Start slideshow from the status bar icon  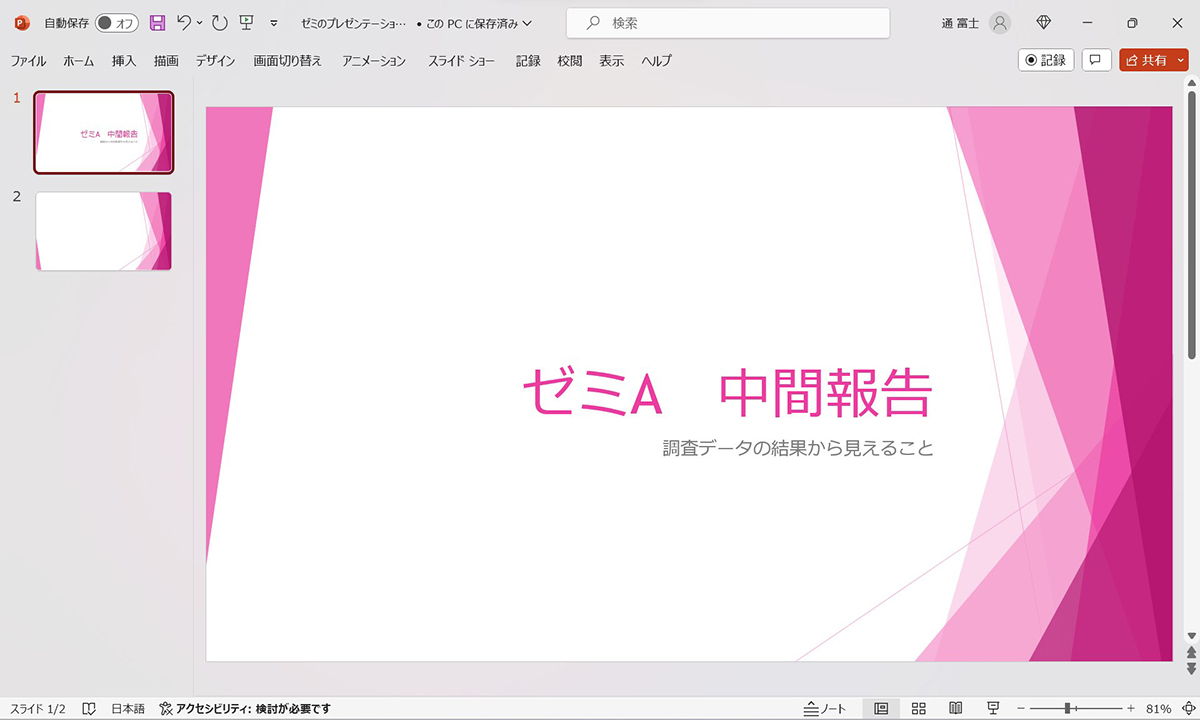coord(992,709)
